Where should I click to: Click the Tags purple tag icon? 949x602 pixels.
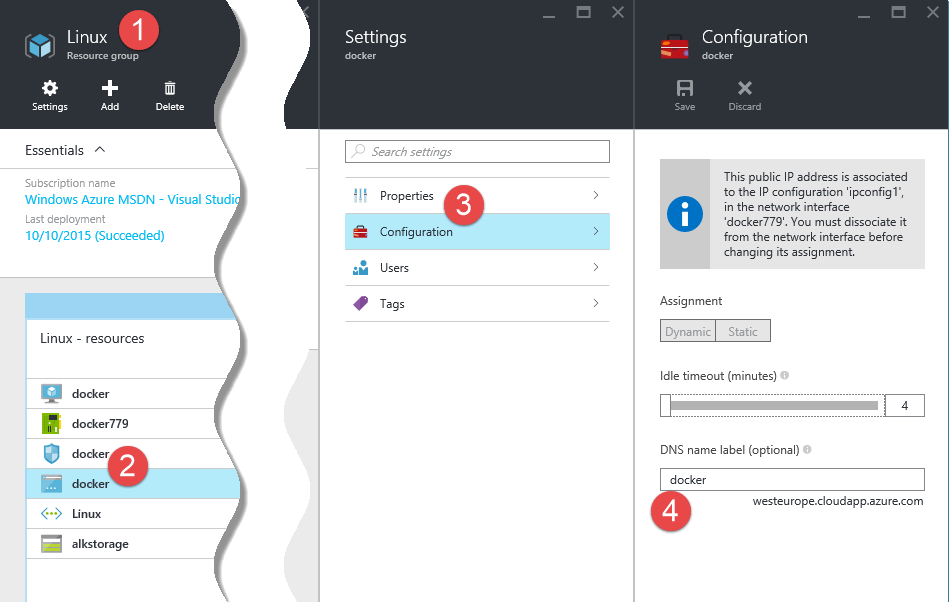pos(360,303)
